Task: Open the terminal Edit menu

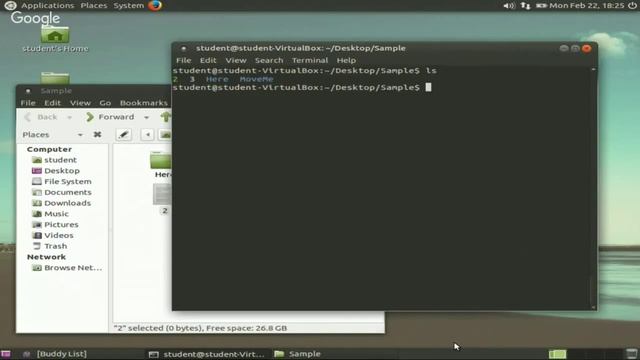Action: [x=208, y=60]
